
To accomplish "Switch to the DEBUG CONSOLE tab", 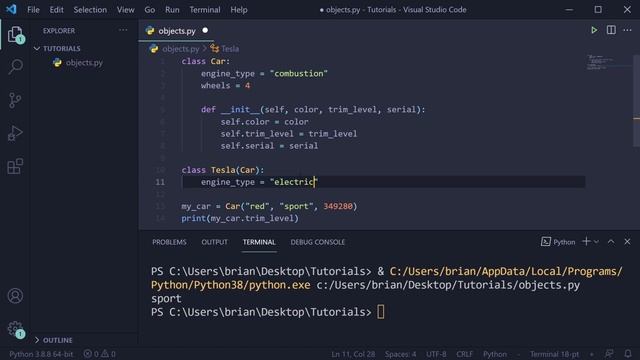I will (x=318, y=242).
